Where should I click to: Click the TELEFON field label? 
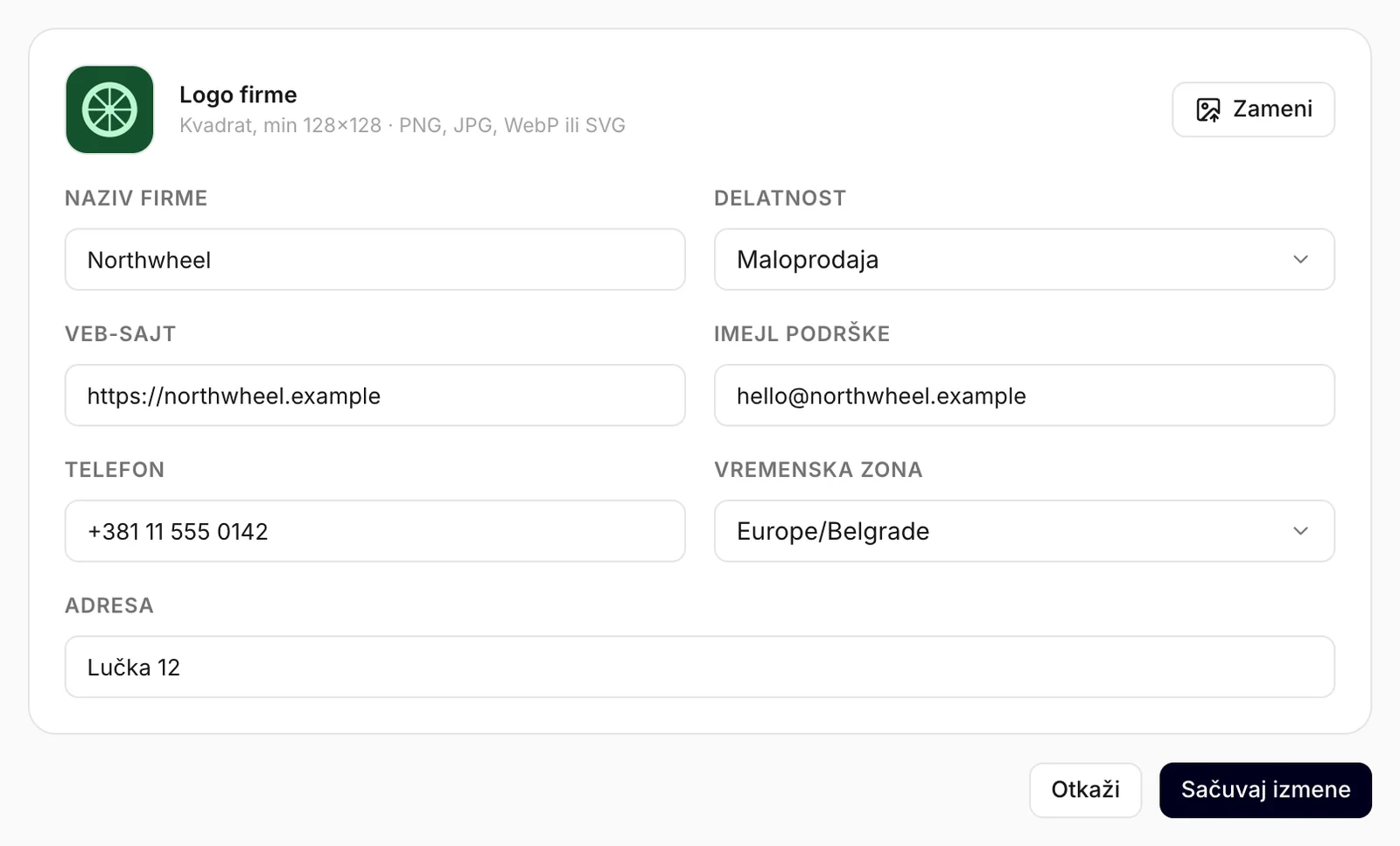tap(115, 470)
